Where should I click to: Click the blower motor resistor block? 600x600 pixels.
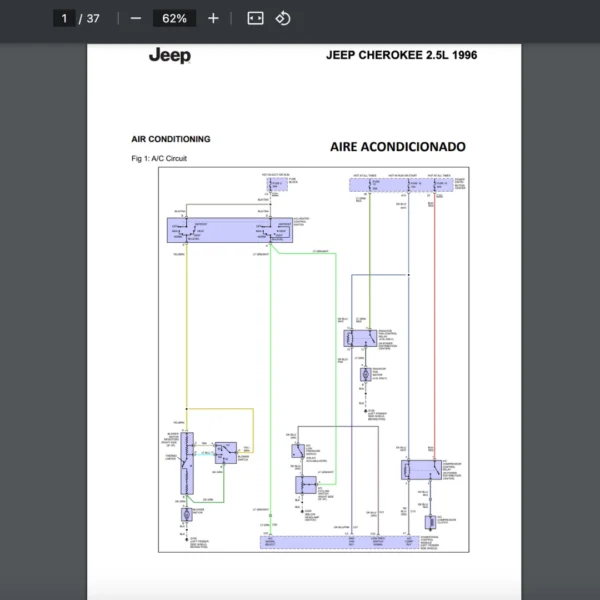pyautogui.click(x=185, y=463)
